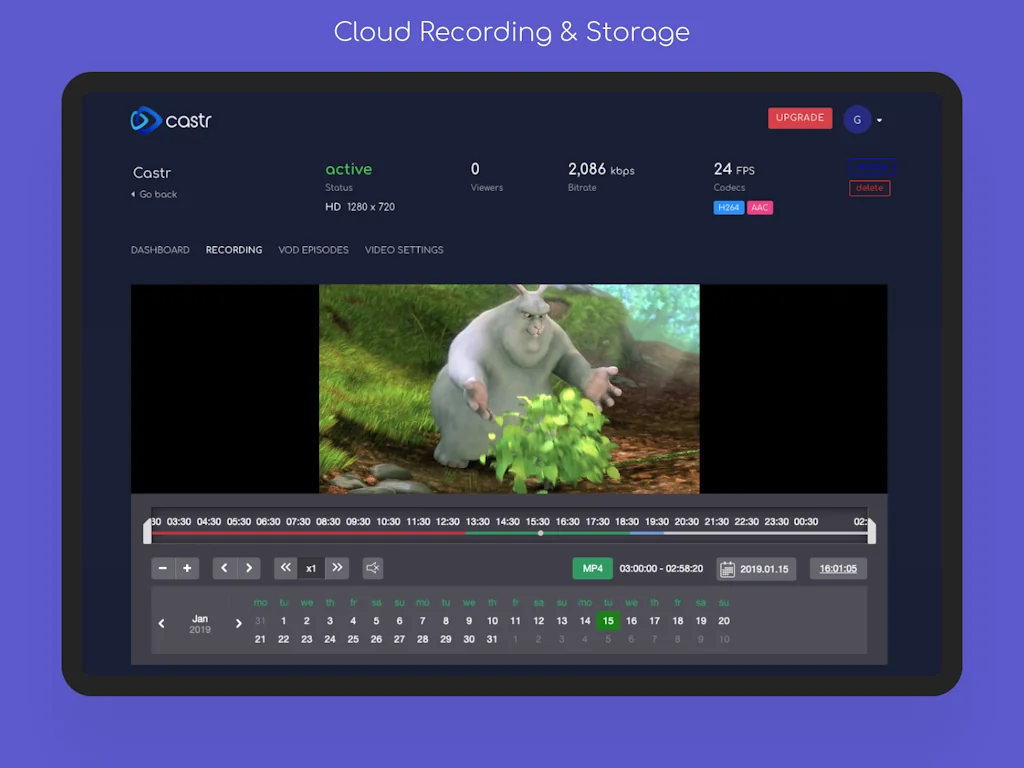Click the playhead on the recording timeline

[541, 533]
